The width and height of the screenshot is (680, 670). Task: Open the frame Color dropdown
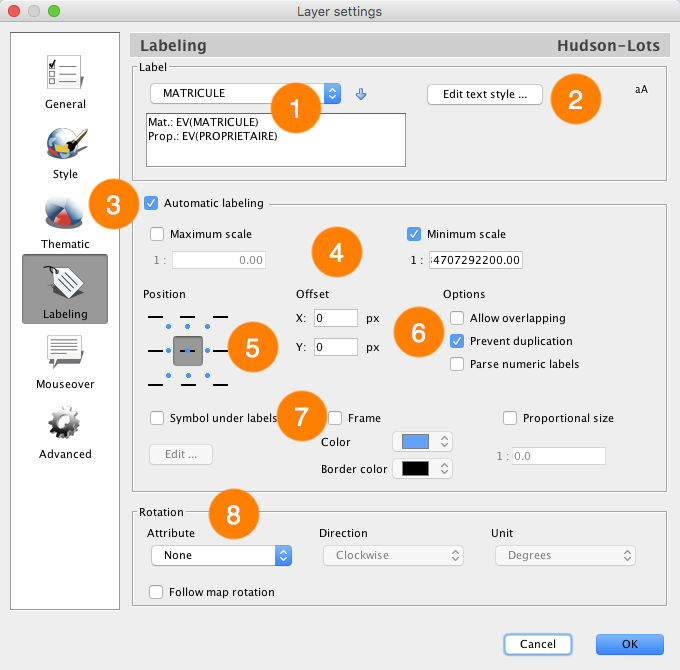click(422, 442)
